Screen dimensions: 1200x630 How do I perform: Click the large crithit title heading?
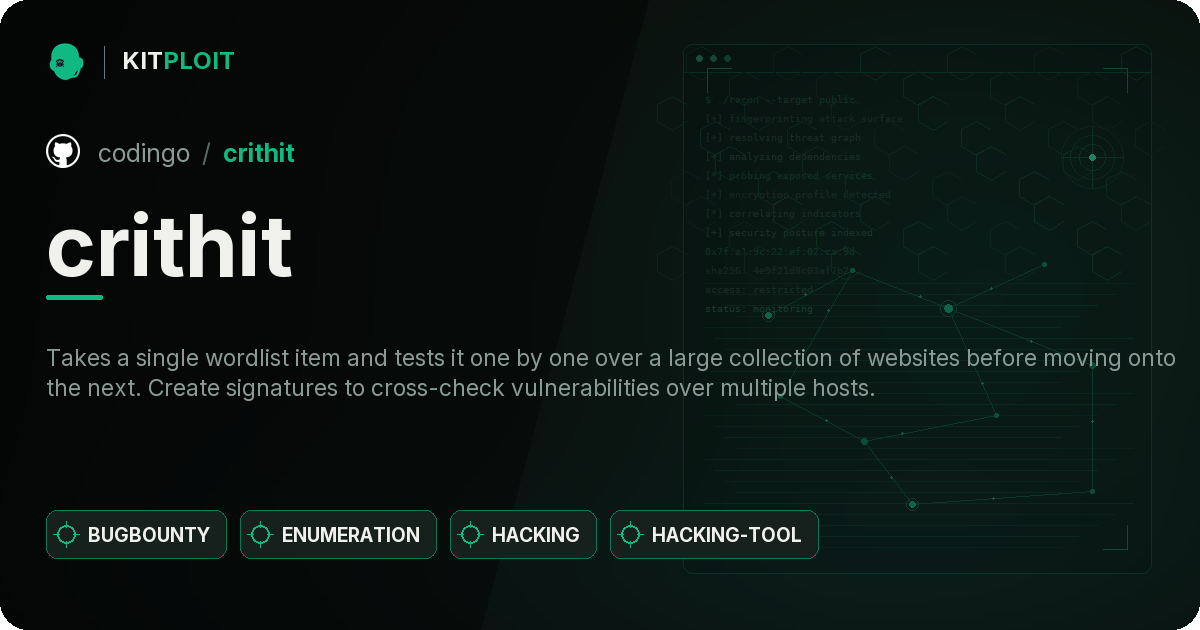click(169, 247)
